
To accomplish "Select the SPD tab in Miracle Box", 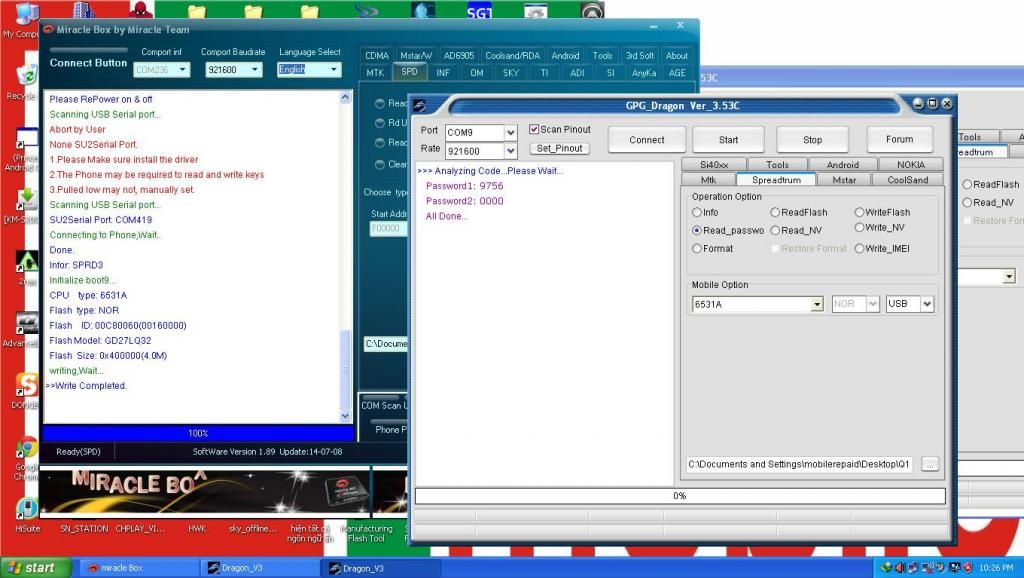I will point(409,72).
